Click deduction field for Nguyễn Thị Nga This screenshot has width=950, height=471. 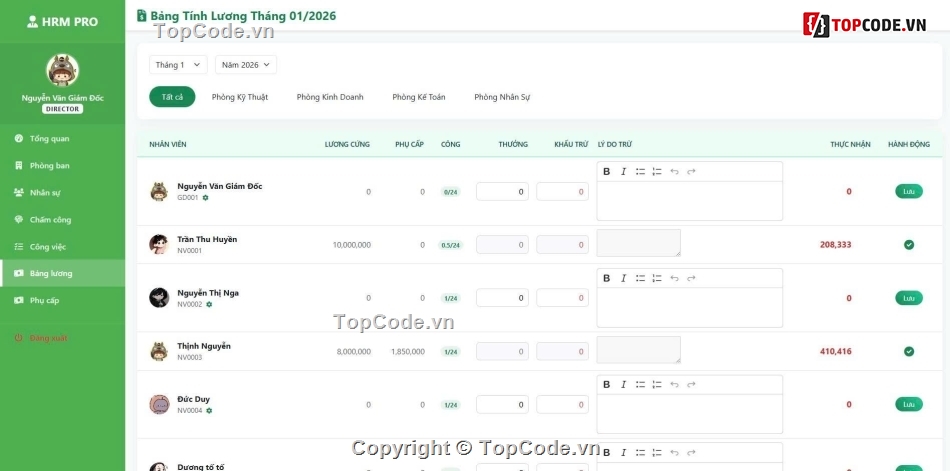(562, 298)
